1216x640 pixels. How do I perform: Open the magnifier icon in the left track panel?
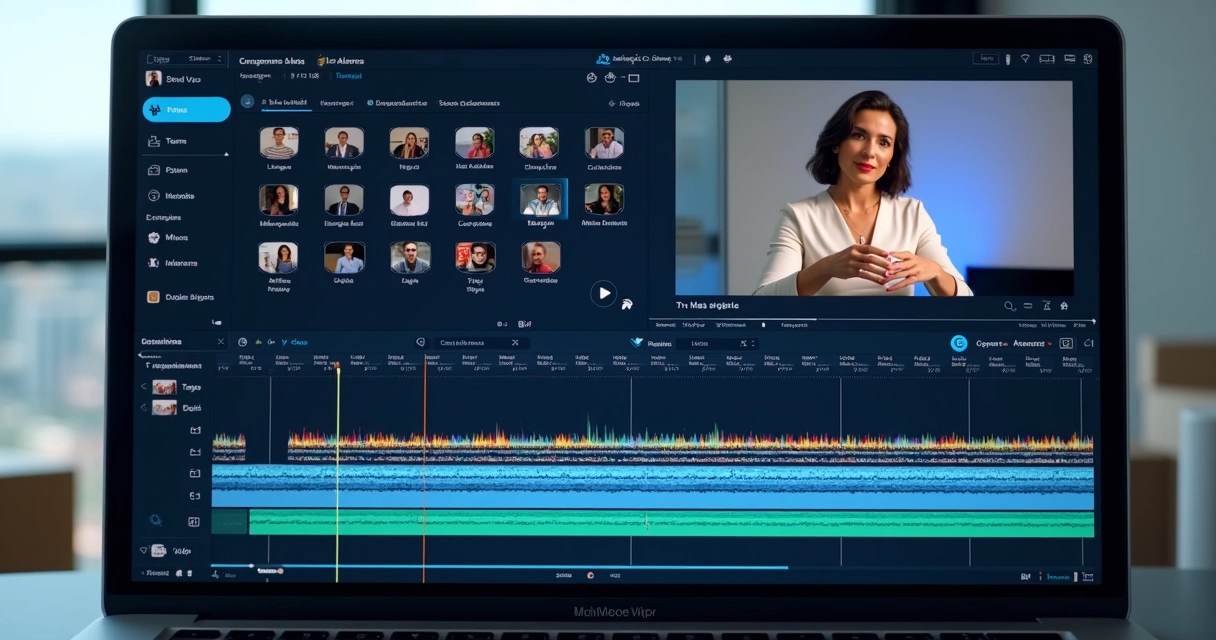click(157, 520)
